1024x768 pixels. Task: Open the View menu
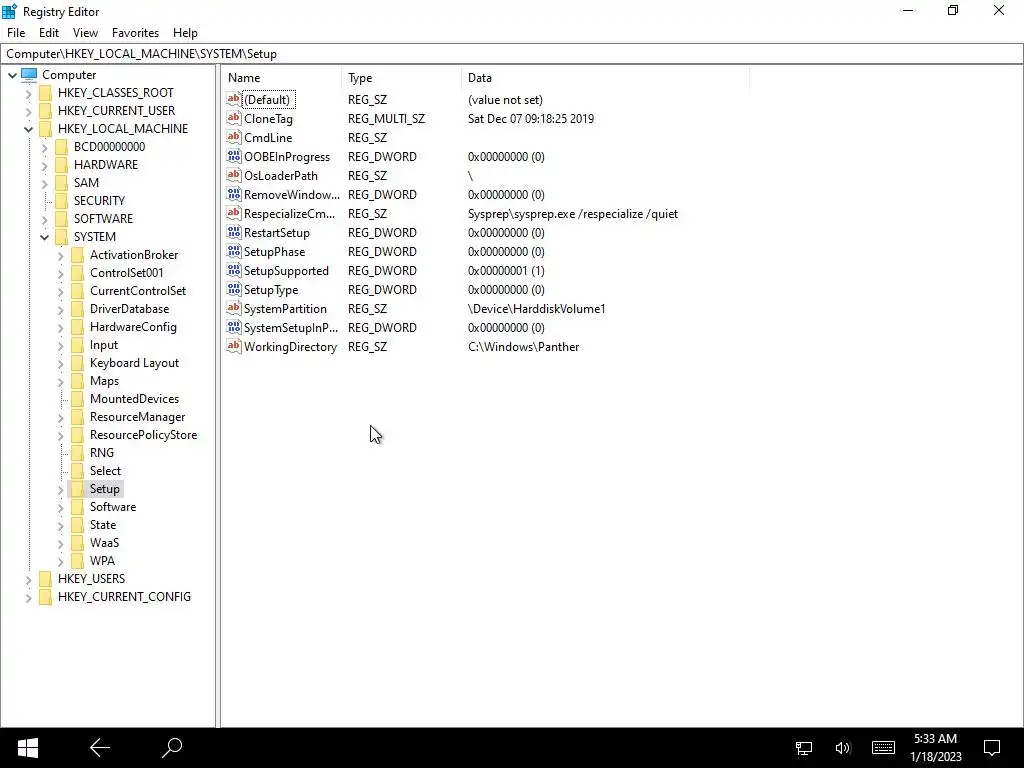coord(86,33)
